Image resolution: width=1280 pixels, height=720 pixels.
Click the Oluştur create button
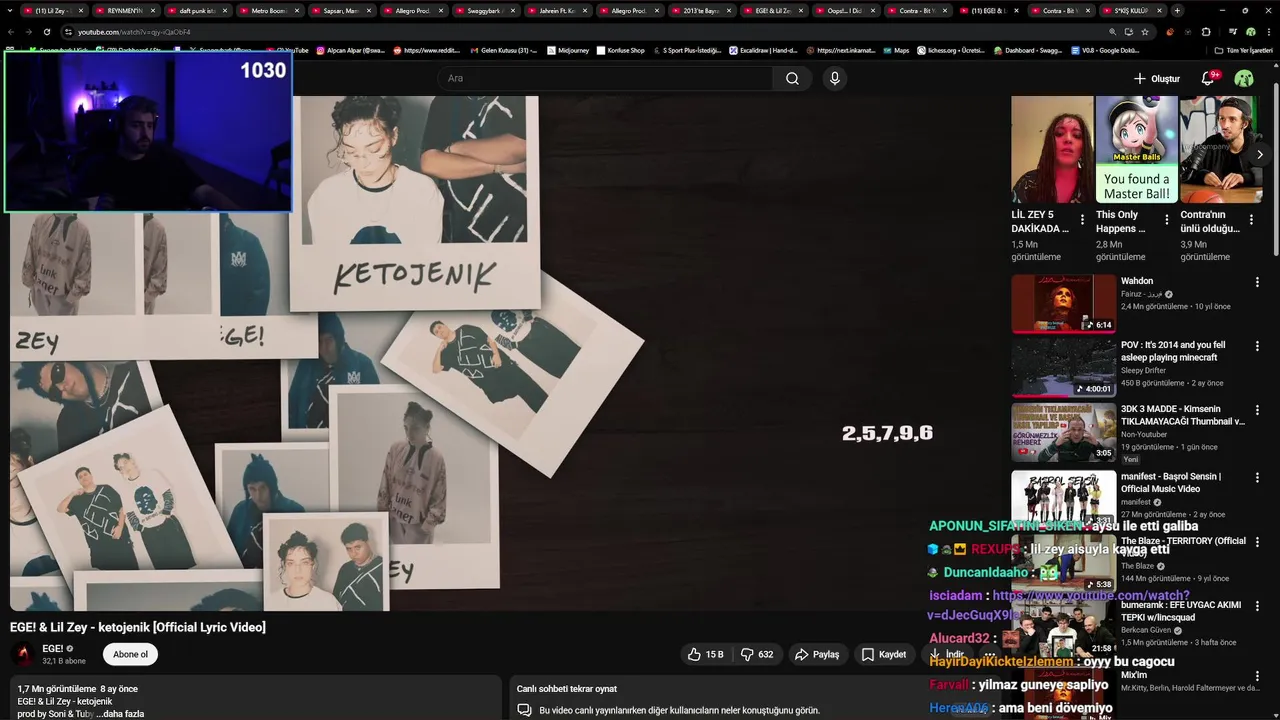pyautogui.click(x=1157, y=78)
